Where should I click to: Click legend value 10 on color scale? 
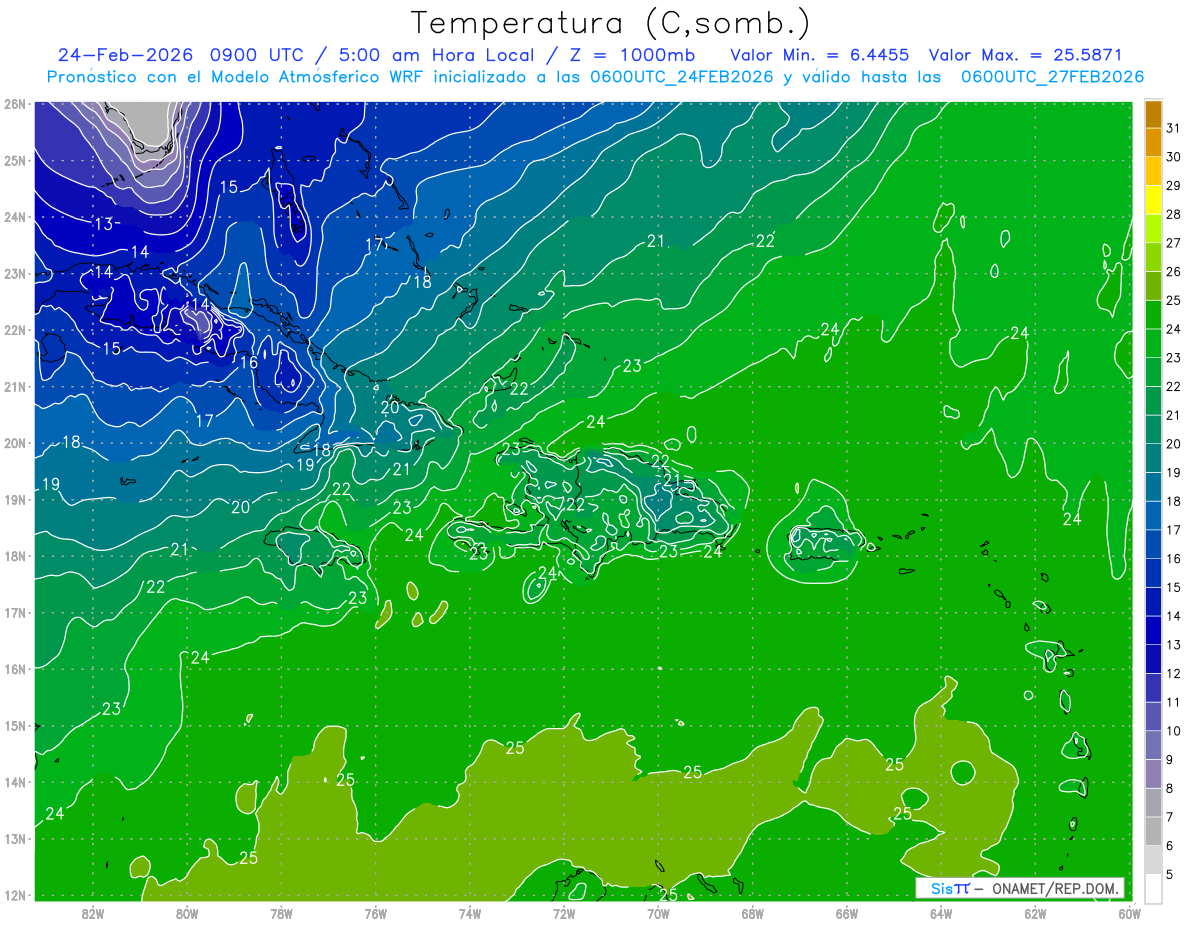tap(1174, 731)
